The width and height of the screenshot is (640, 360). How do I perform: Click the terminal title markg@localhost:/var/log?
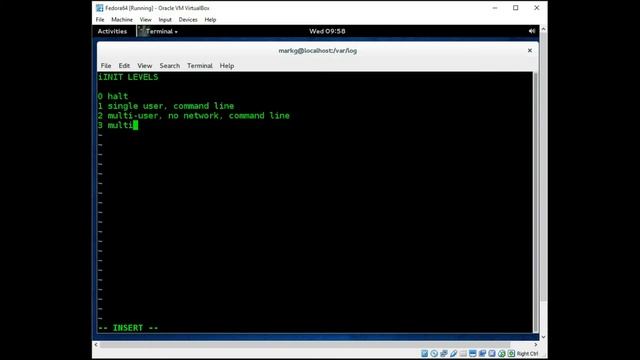point(318,51)
